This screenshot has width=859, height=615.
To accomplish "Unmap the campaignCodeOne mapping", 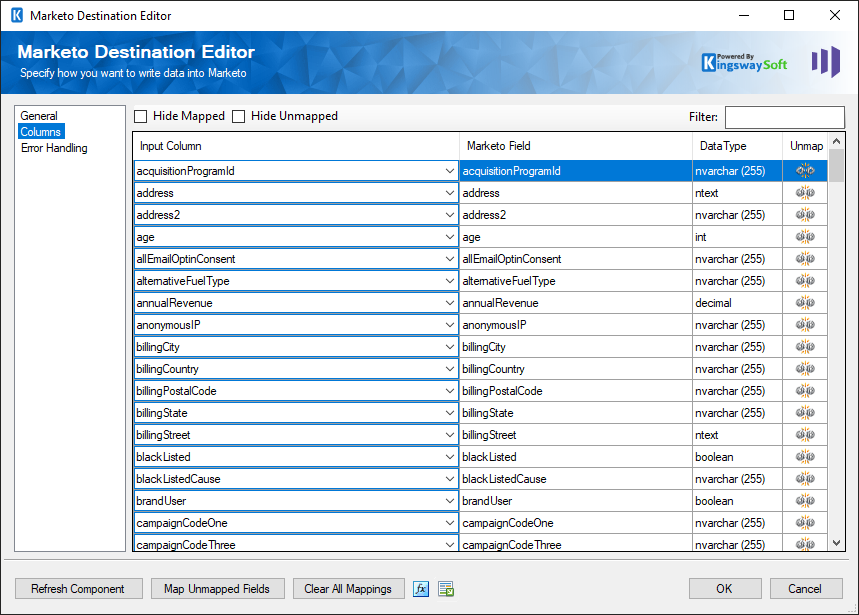I will (x=805, y=523).
